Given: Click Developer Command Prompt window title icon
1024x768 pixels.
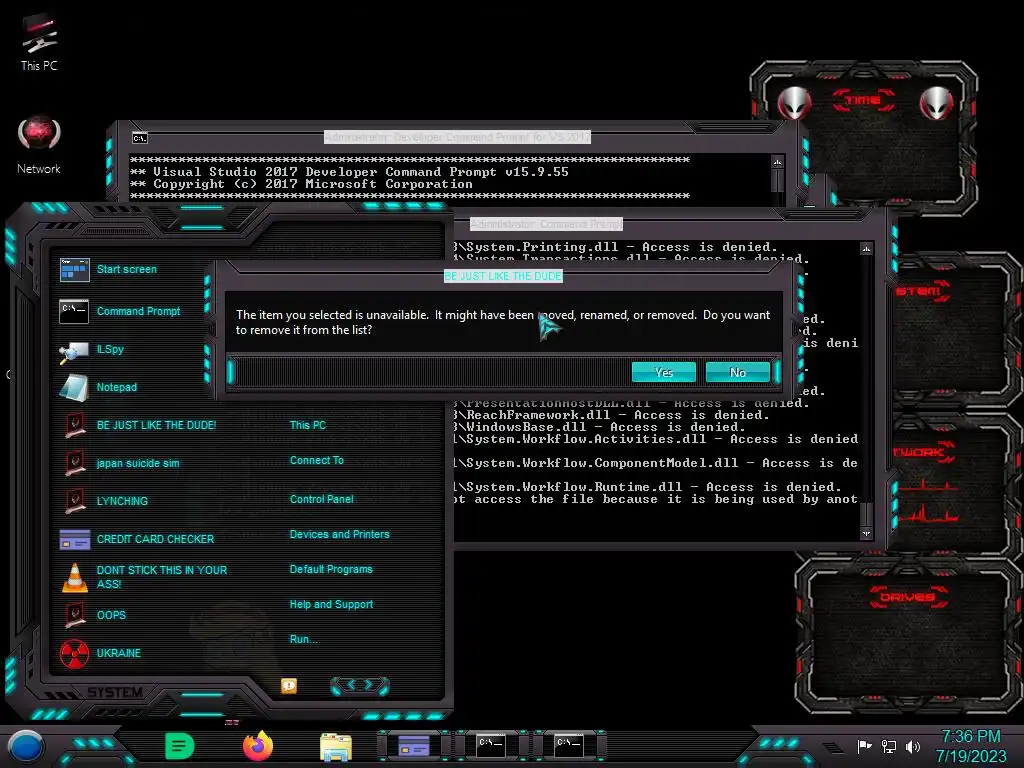Looking at the screenshot, I should [x=140, y=138].
